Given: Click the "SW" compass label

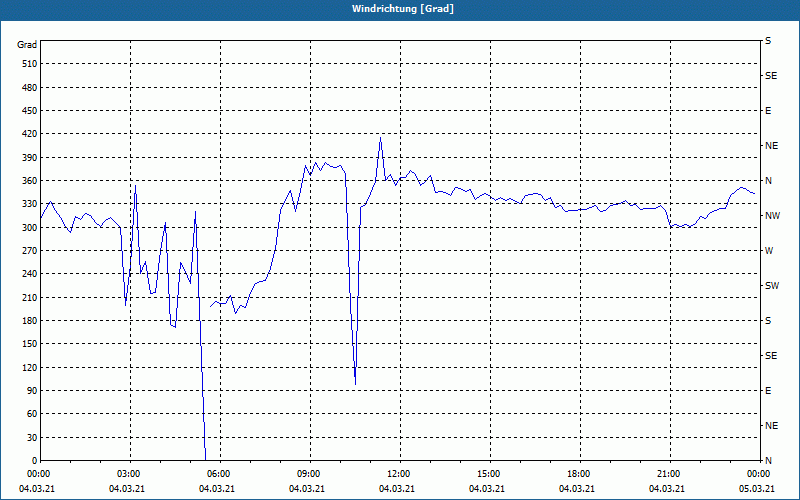Looking at the screenshot, I should click(x=772, y=286).
